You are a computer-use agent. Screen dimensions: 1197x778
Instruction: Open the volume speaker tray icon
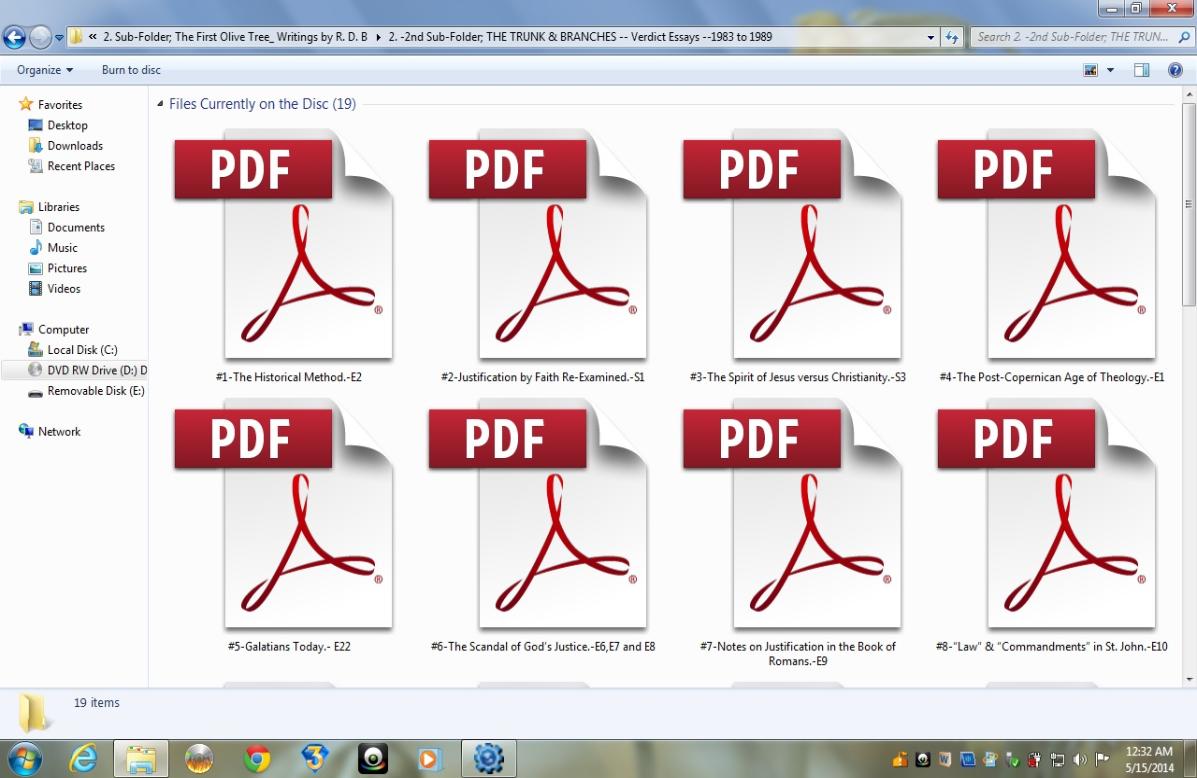click(1079, 760)
